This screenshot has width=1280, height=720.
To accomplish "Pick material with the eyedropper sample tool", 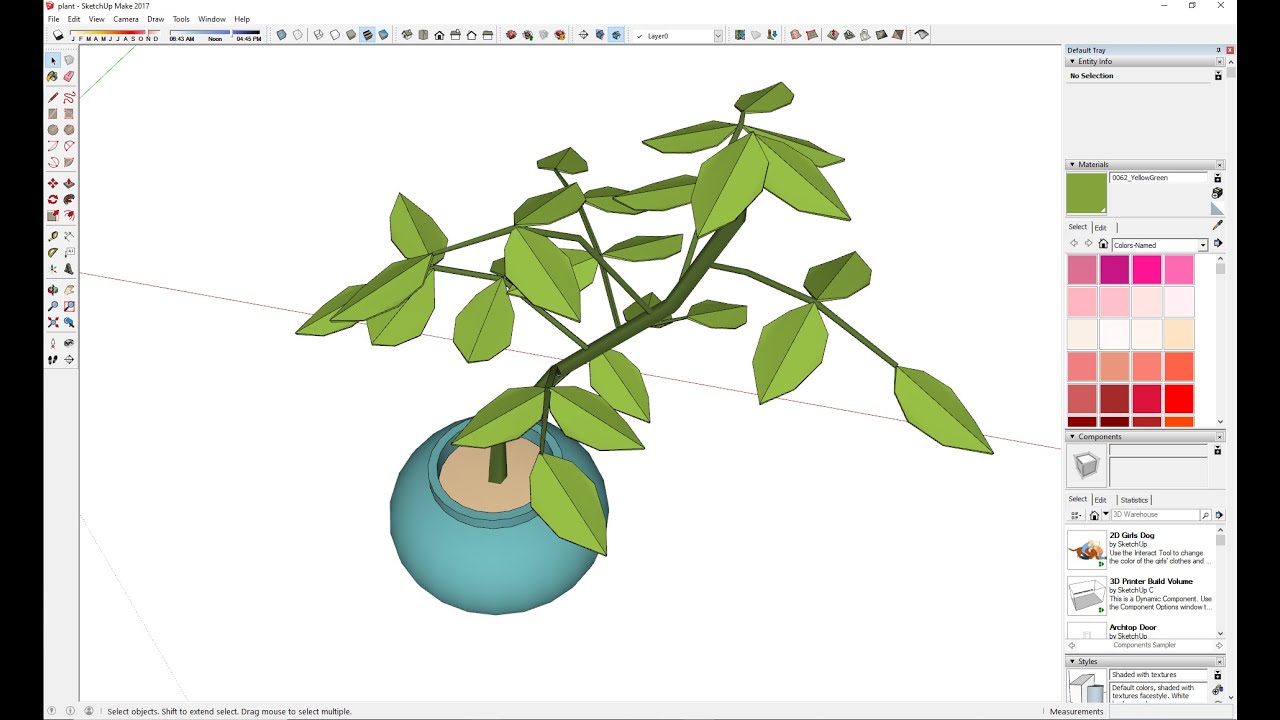I will pos(1217,226).
